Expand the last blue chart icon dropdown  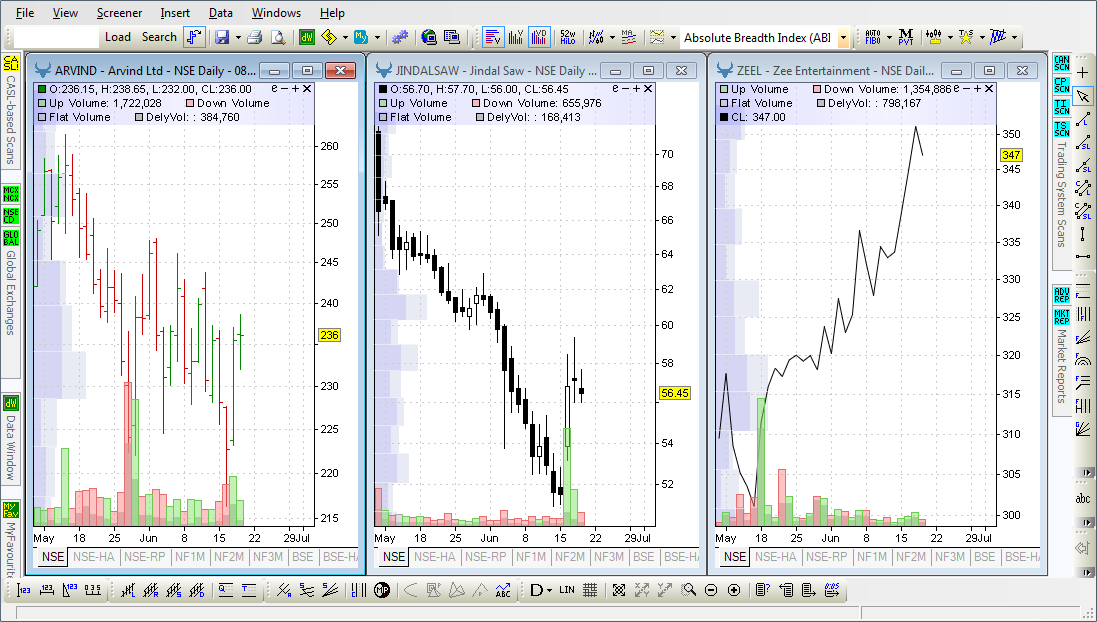point(1014,38)
